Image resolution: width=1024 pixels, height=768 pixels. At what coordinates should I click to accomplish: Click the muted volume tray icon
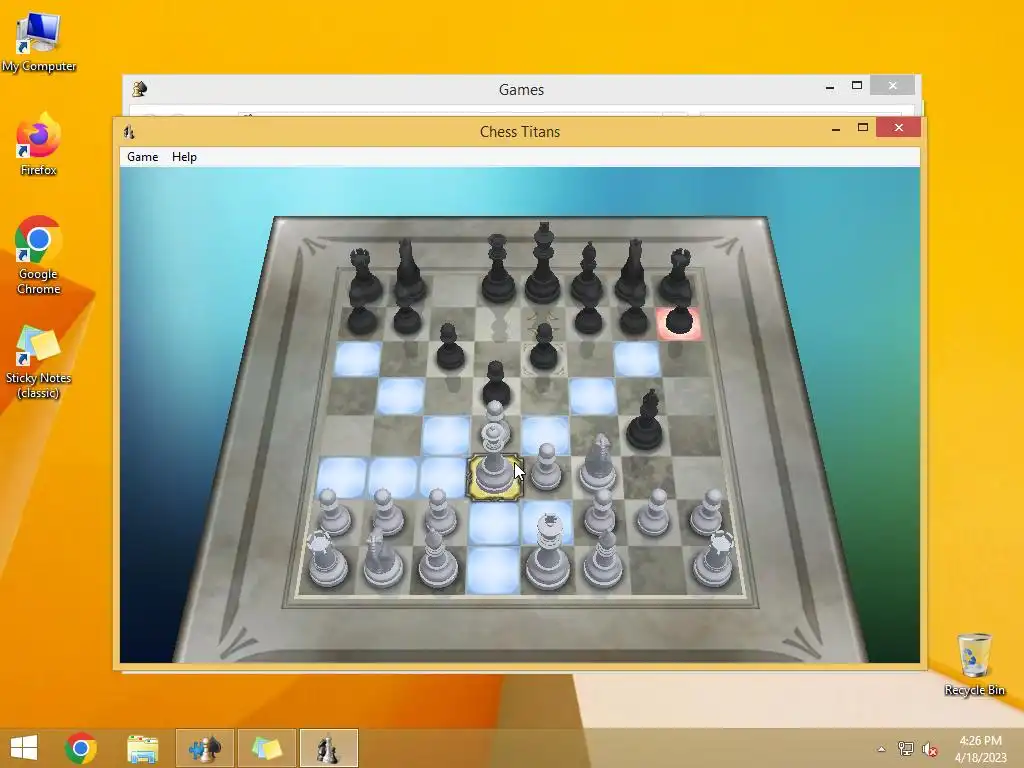[929, 749]
